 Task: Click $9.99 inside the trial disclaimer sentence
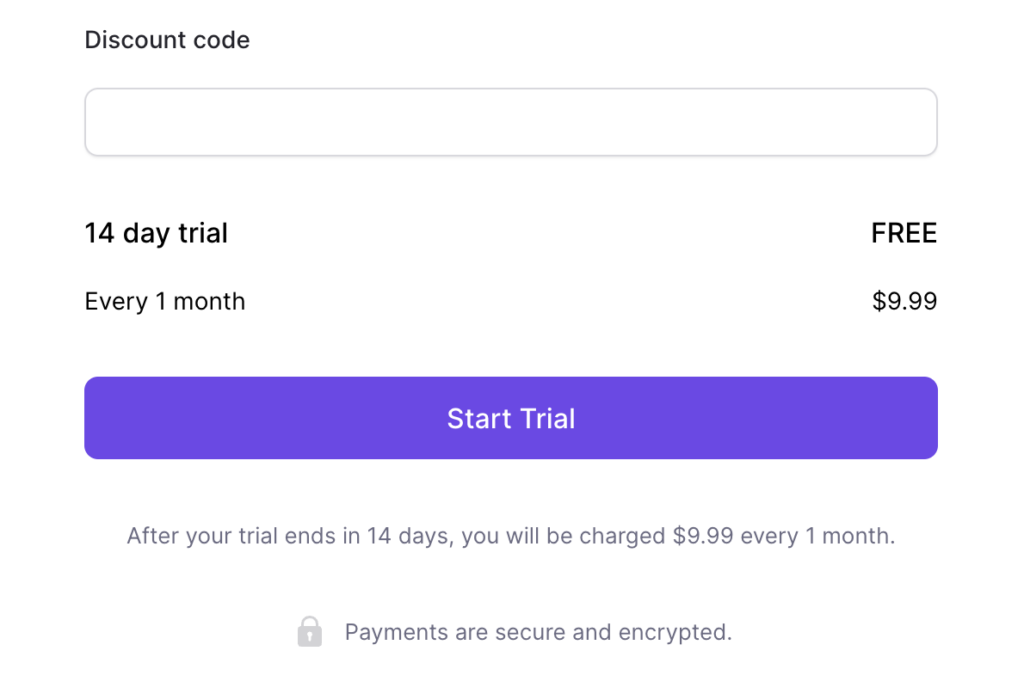(703, 536)
